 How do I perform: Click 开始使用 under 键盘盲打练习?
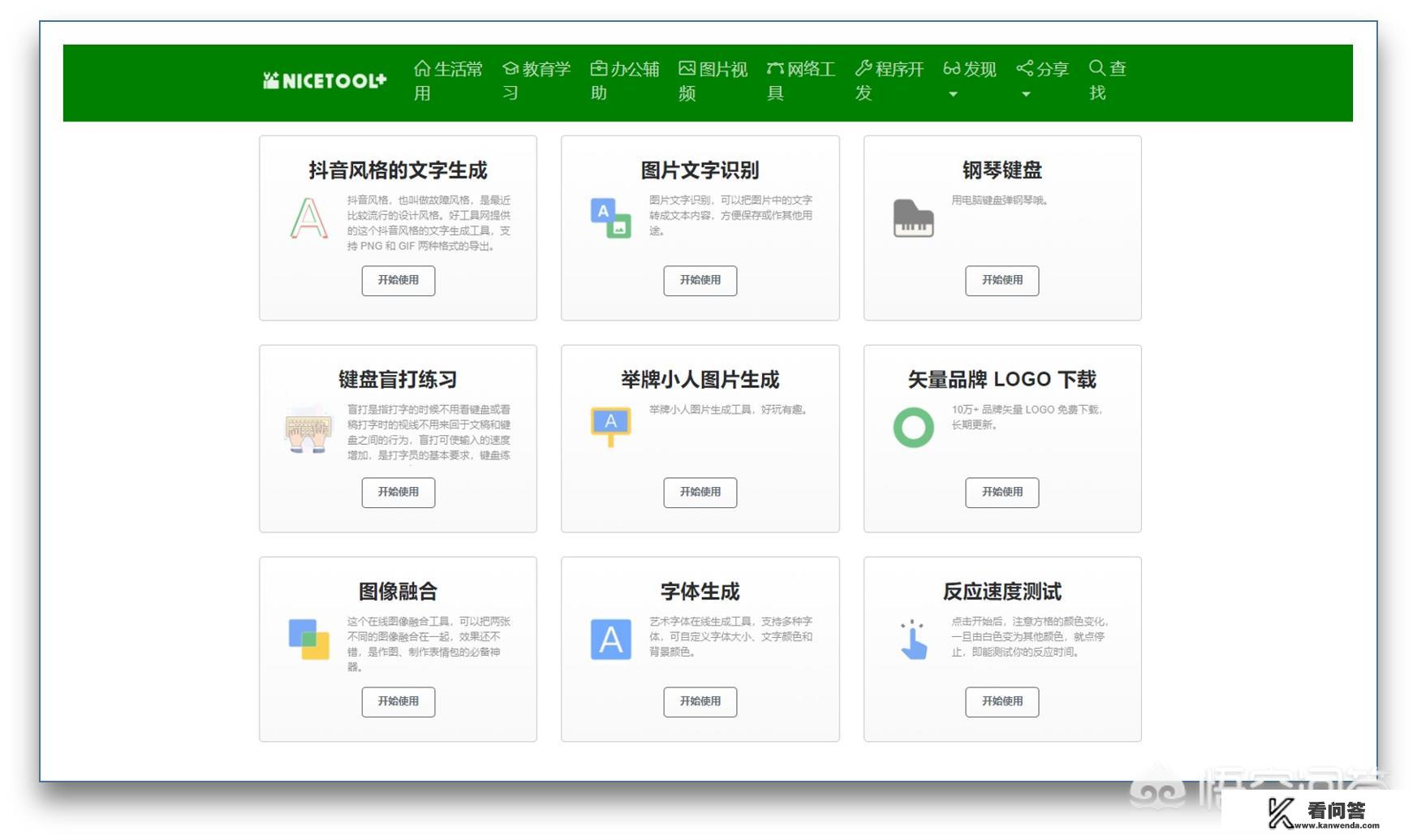pos(398,493)
